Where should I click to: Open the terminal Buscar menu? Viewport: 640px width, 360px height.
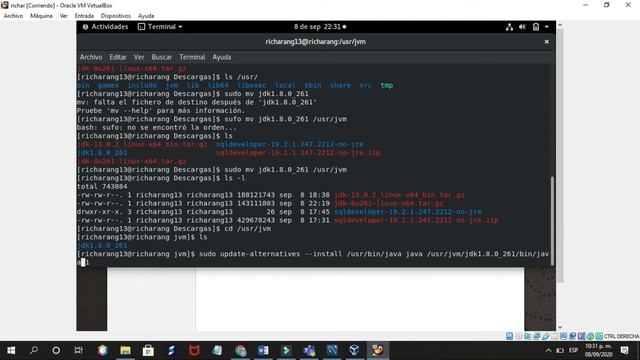[162, 57]
